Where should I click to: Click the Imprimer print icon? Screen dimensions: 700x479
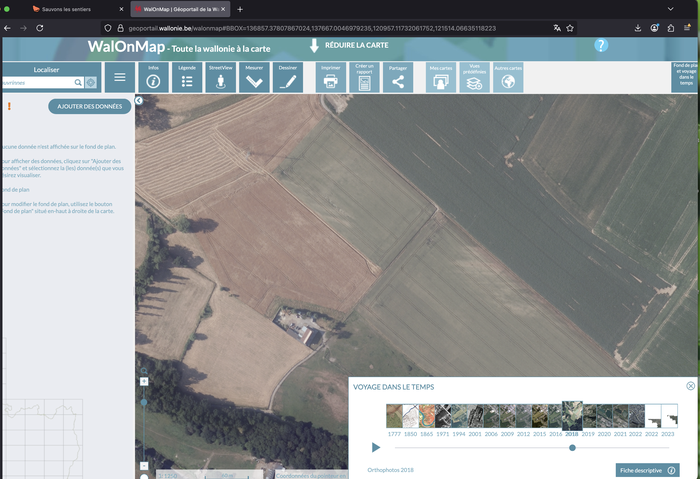tap(330, 77)
